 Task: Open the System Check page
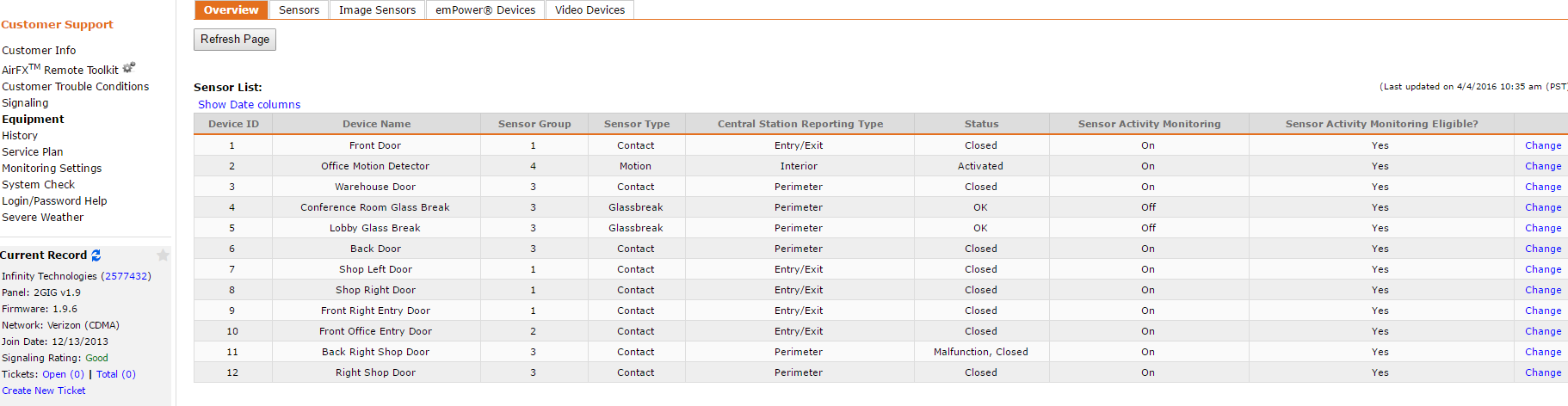[38, 185]
